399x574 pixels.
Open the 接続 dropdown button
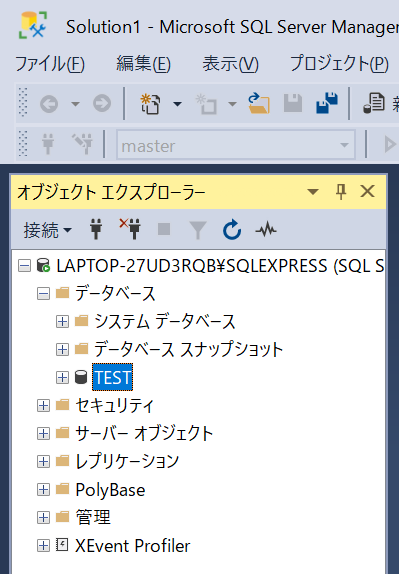point(48,230)
